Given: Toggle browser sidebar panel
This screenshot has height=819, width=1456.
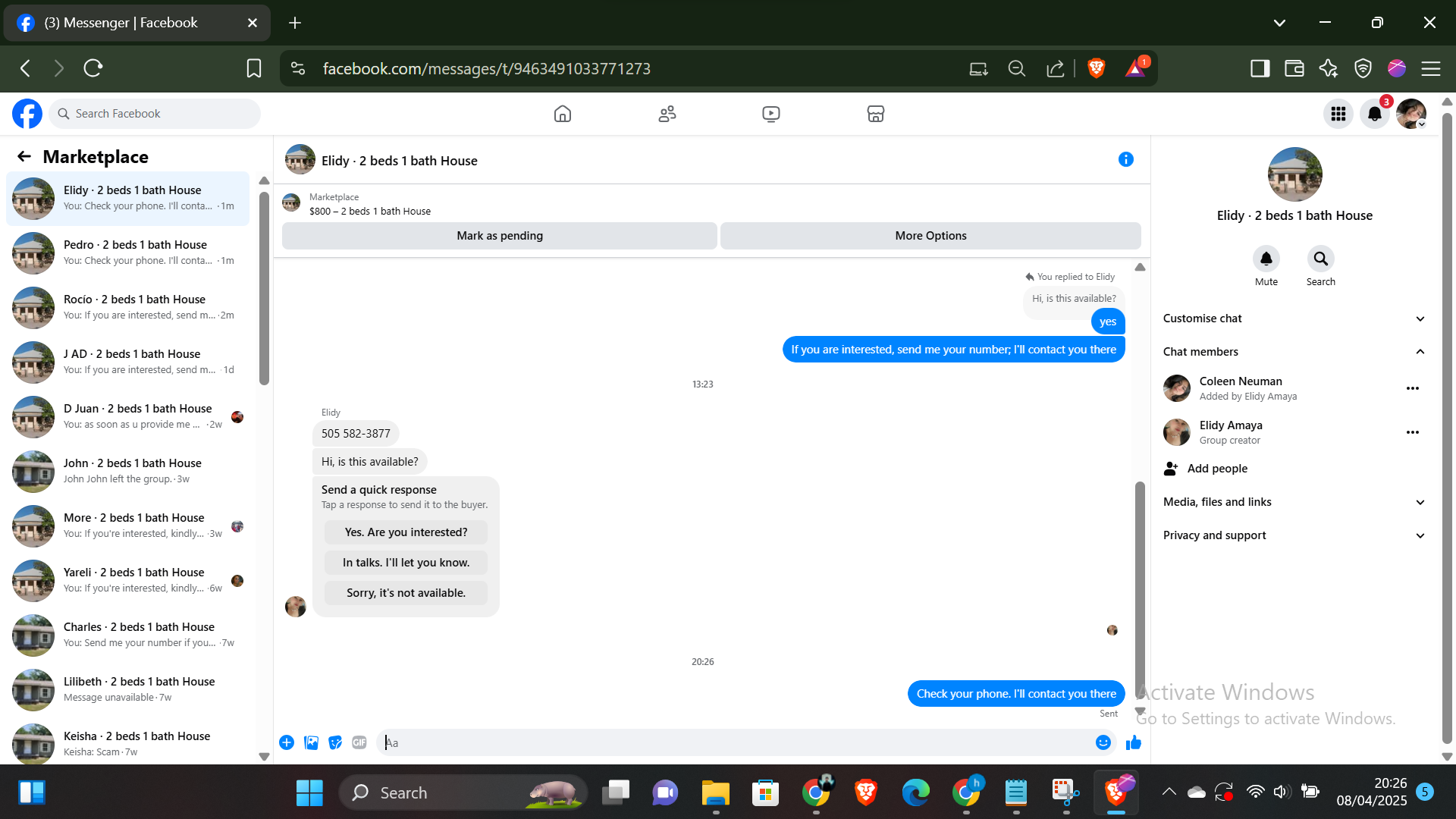Looking at the screenshot, I should (x=1260, y=68).
